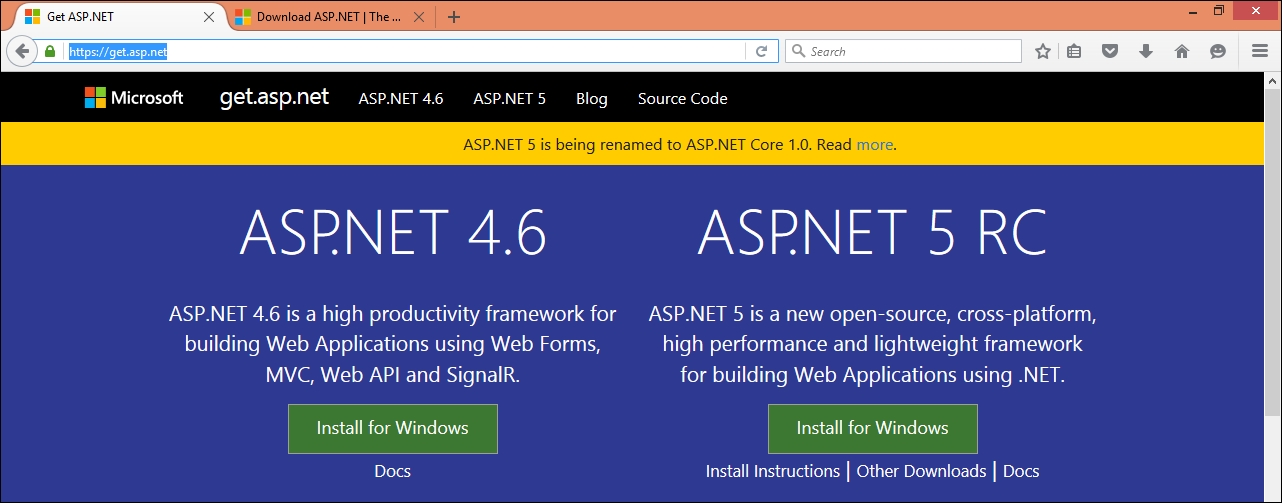The image size is (1282, 503).
Task: Follow the 'more' link in the yellow banner
Action: (874, 144)
